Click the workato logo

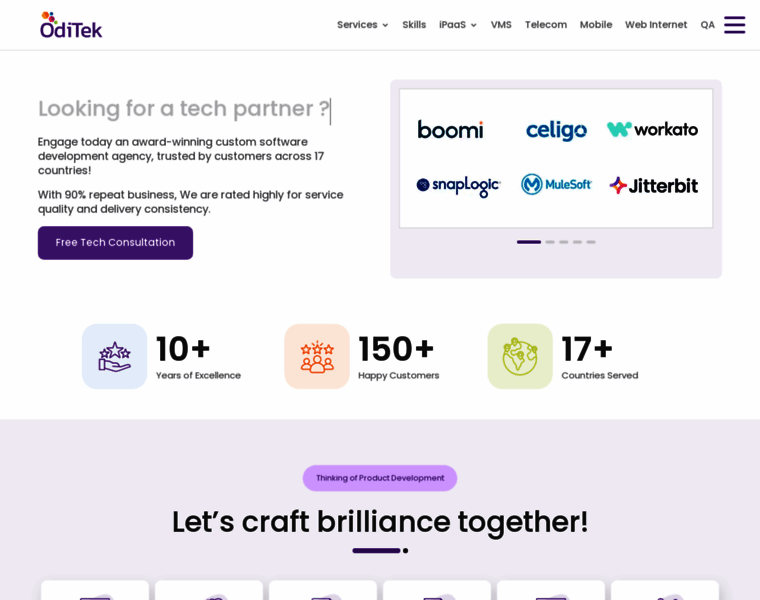pyautogui.click(x=652, y=129)
